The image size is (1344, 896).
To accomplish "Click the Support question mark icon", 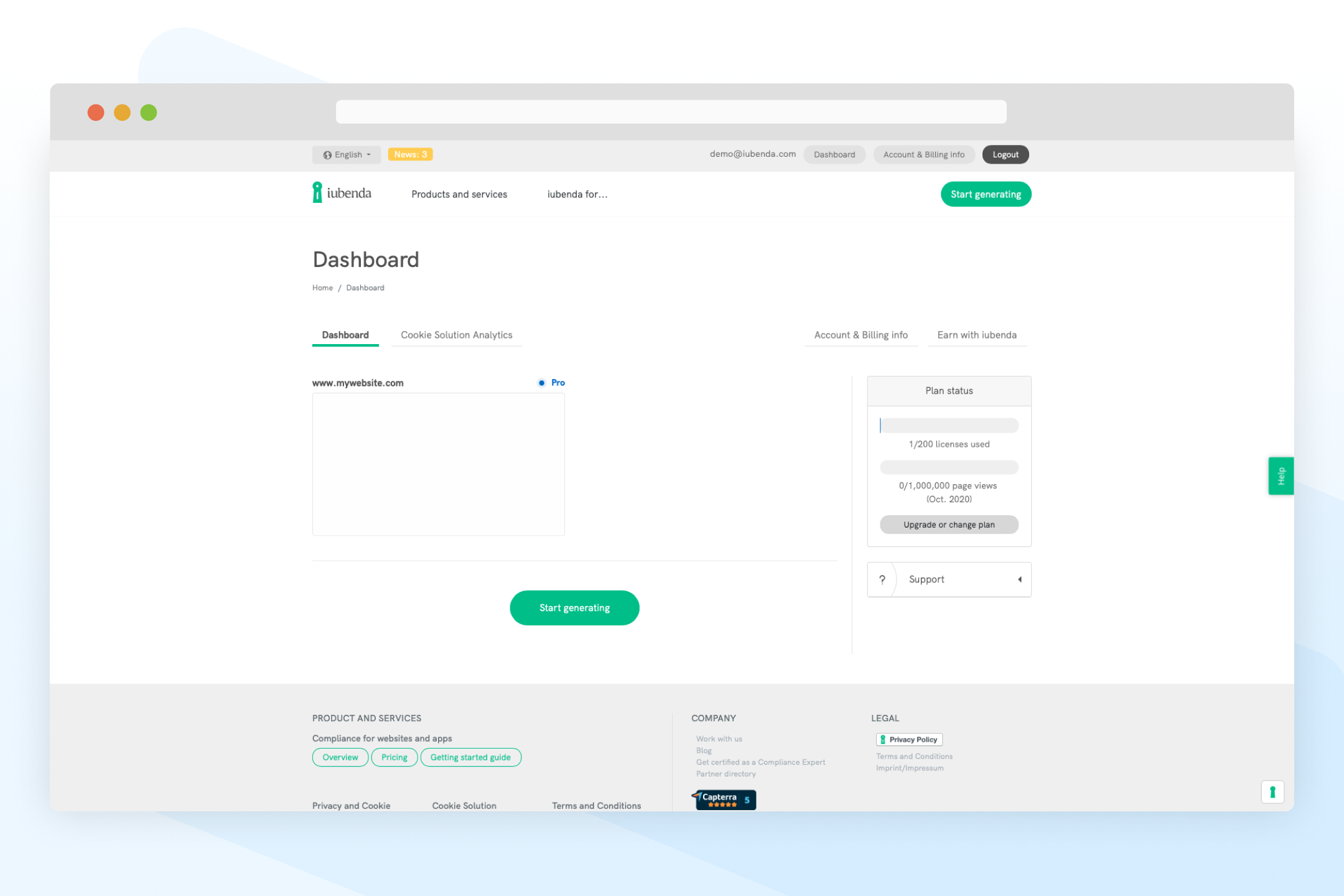I will pos(881,578).
